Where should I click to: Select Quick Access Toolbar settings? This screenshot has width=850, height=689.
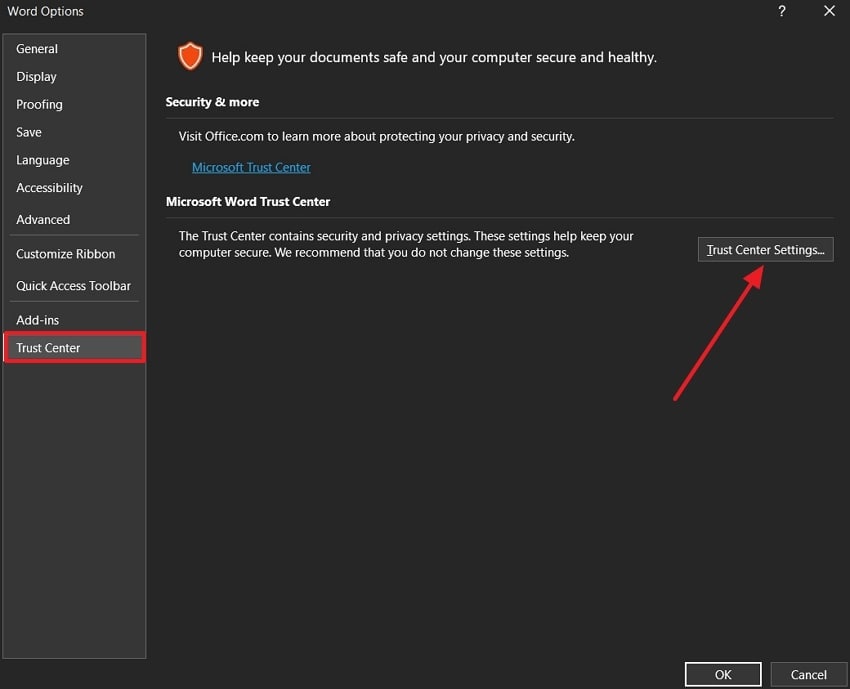coord(73,286)
